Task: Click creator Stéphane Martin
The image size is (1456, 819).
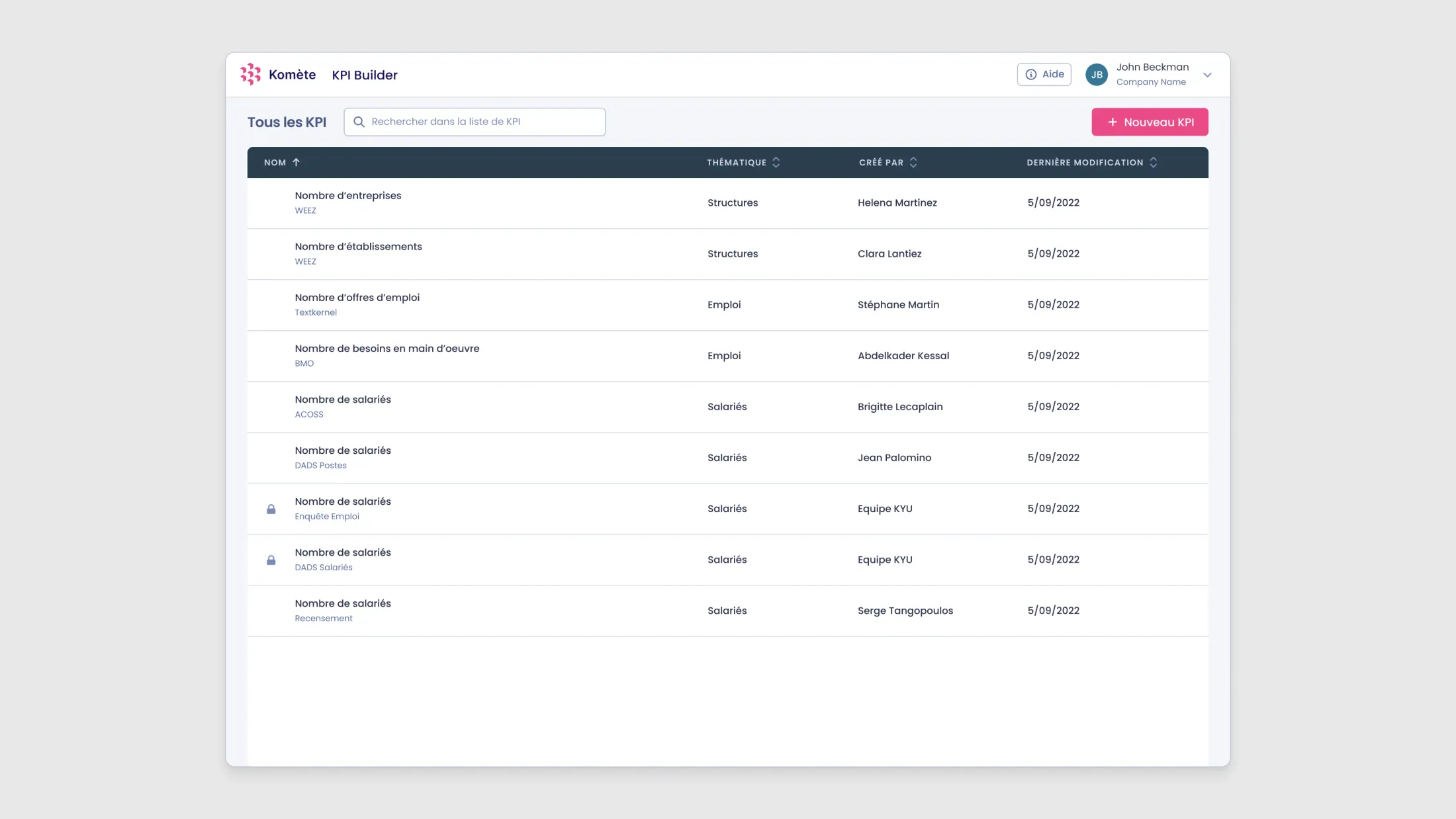Action: [898, 304]
